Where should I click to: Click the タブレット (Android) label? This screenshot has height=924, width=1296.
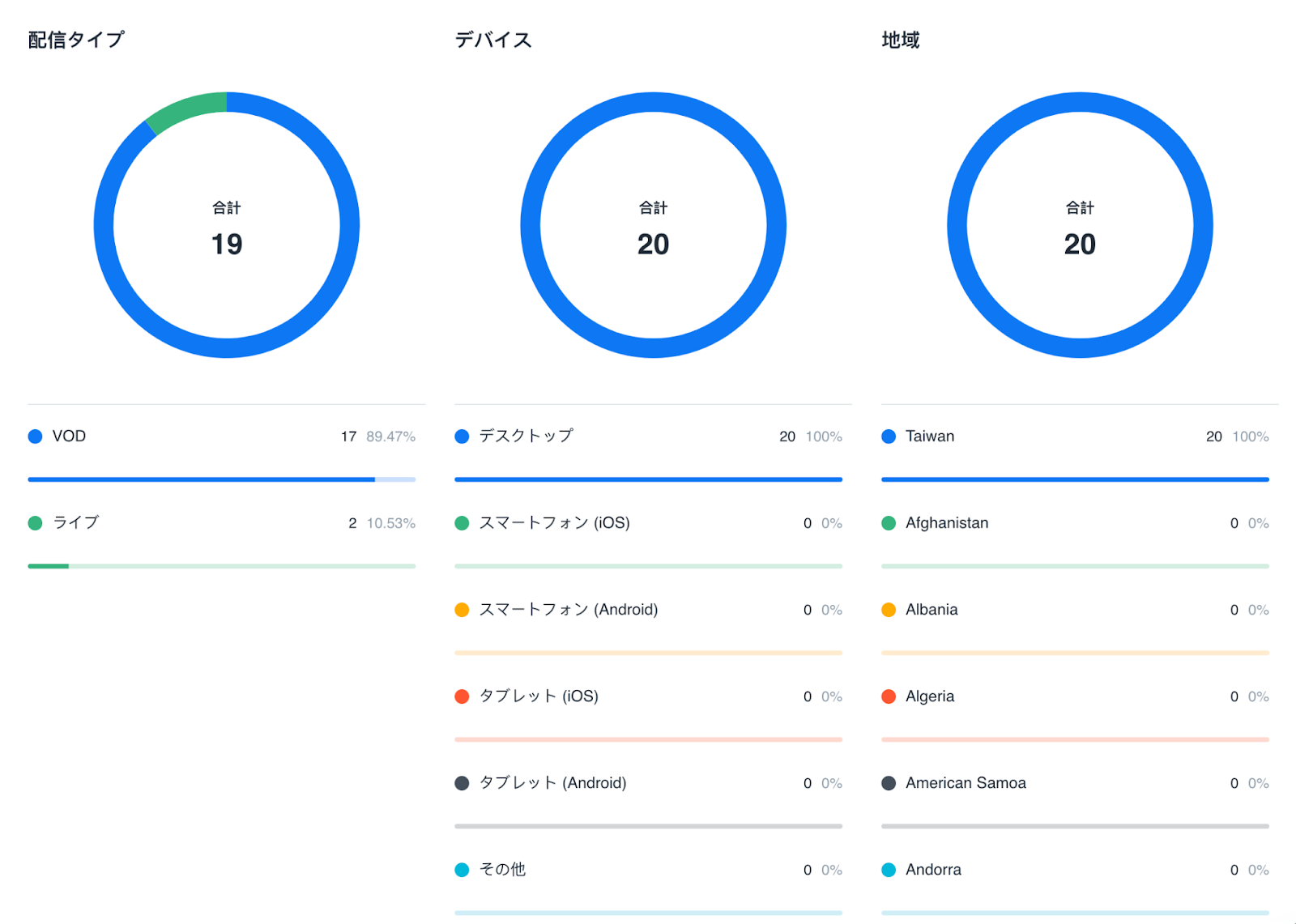pos(552,783)
